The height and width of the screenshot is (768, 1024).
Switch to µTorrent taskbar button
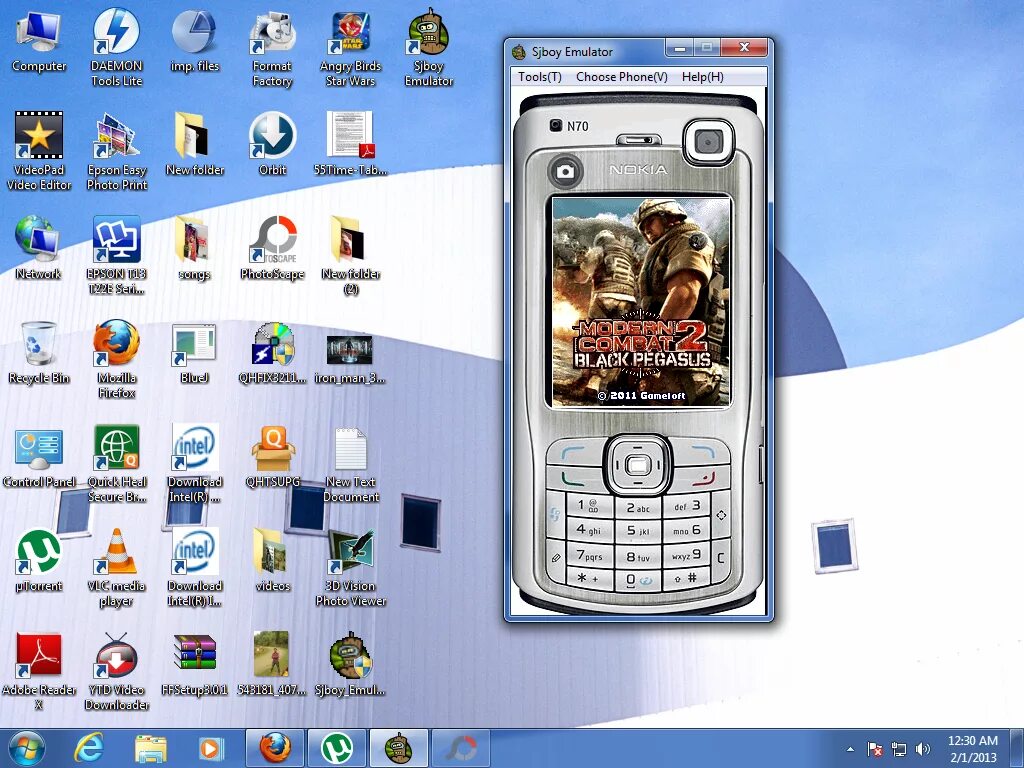338,748
